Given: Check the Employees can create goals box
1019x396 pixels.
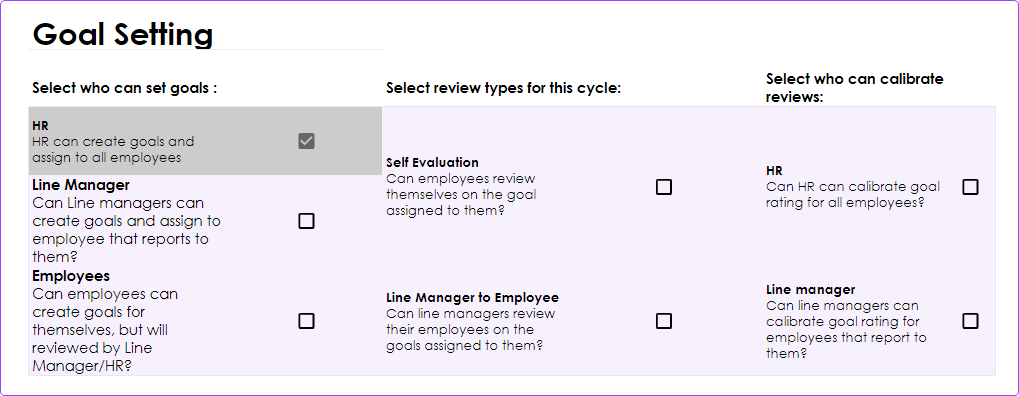Looking at the screenshot, I should [306, 321].
